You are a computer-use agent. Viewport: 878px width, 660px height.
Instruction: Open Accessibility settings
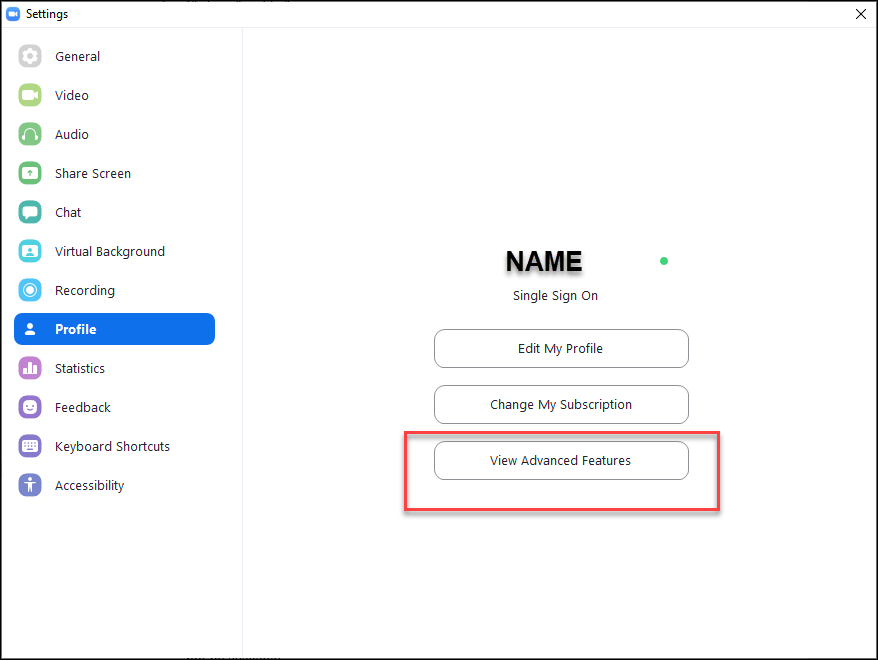click(x=114, y=485)
